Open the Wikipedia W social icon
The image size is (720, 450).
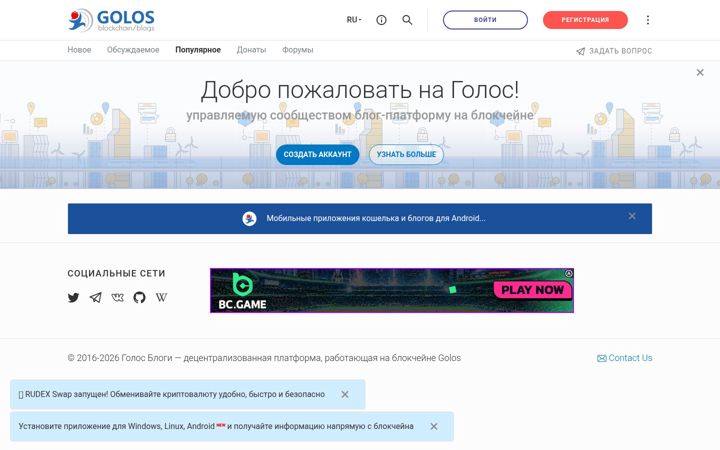(x=161, y=298)
